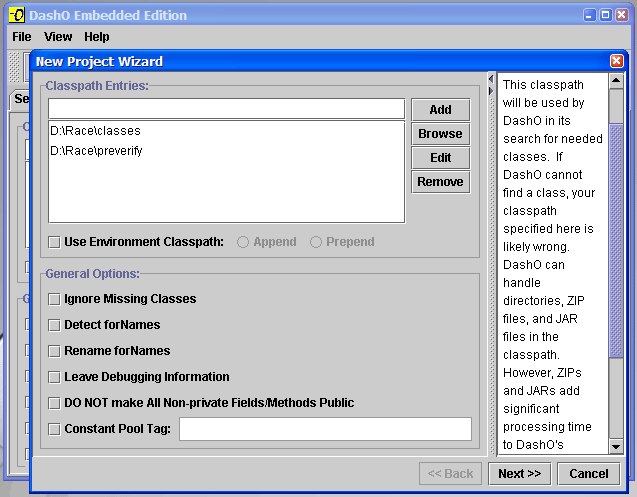Image resolution: width=637 pixels, height=497 pixels.
Task: Click help pane scrollbar down arrow
Action: click(x=616, y=447)
